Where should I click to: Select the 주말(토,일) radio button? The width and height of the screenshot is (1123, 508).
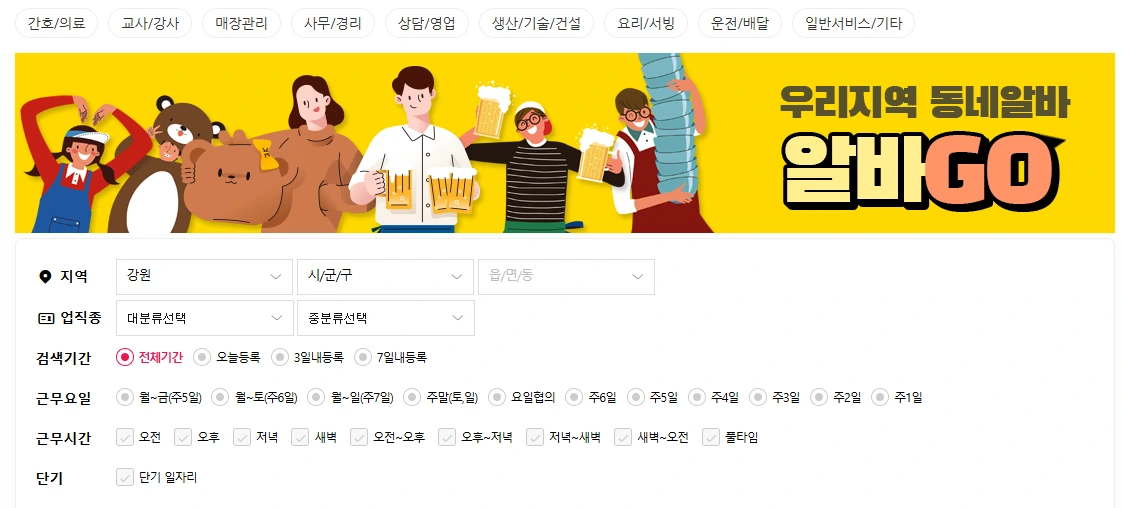(412, 397)
